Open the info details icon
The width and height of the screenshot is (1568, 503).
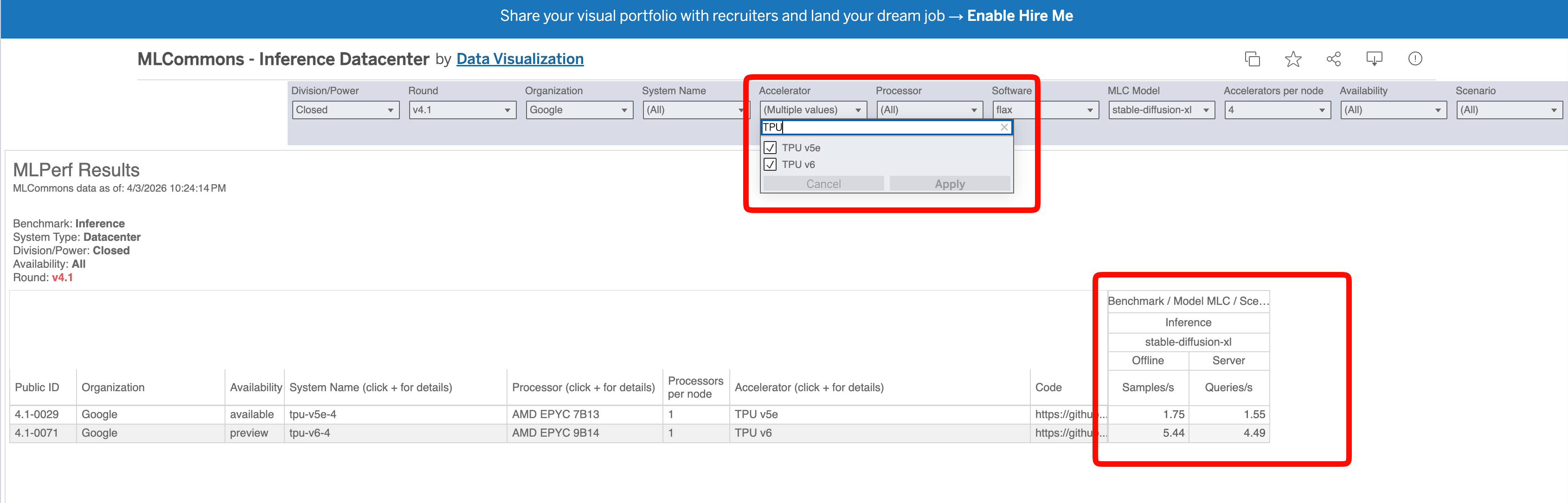(x=1415, y=59)
